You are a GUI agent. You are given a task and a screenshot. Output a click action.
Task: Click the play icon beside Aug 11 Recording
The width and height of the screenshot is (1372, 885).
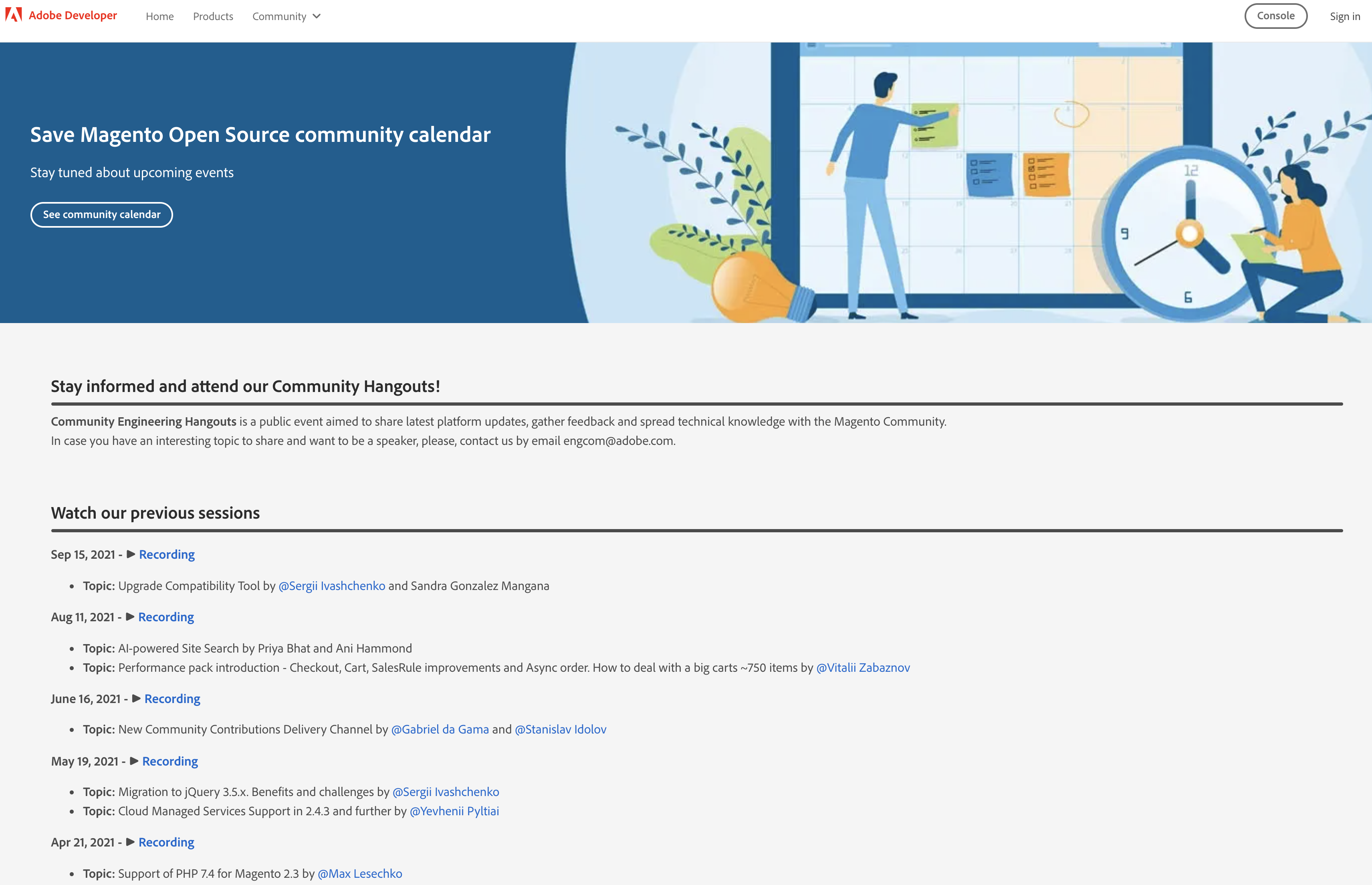point(130,616)
